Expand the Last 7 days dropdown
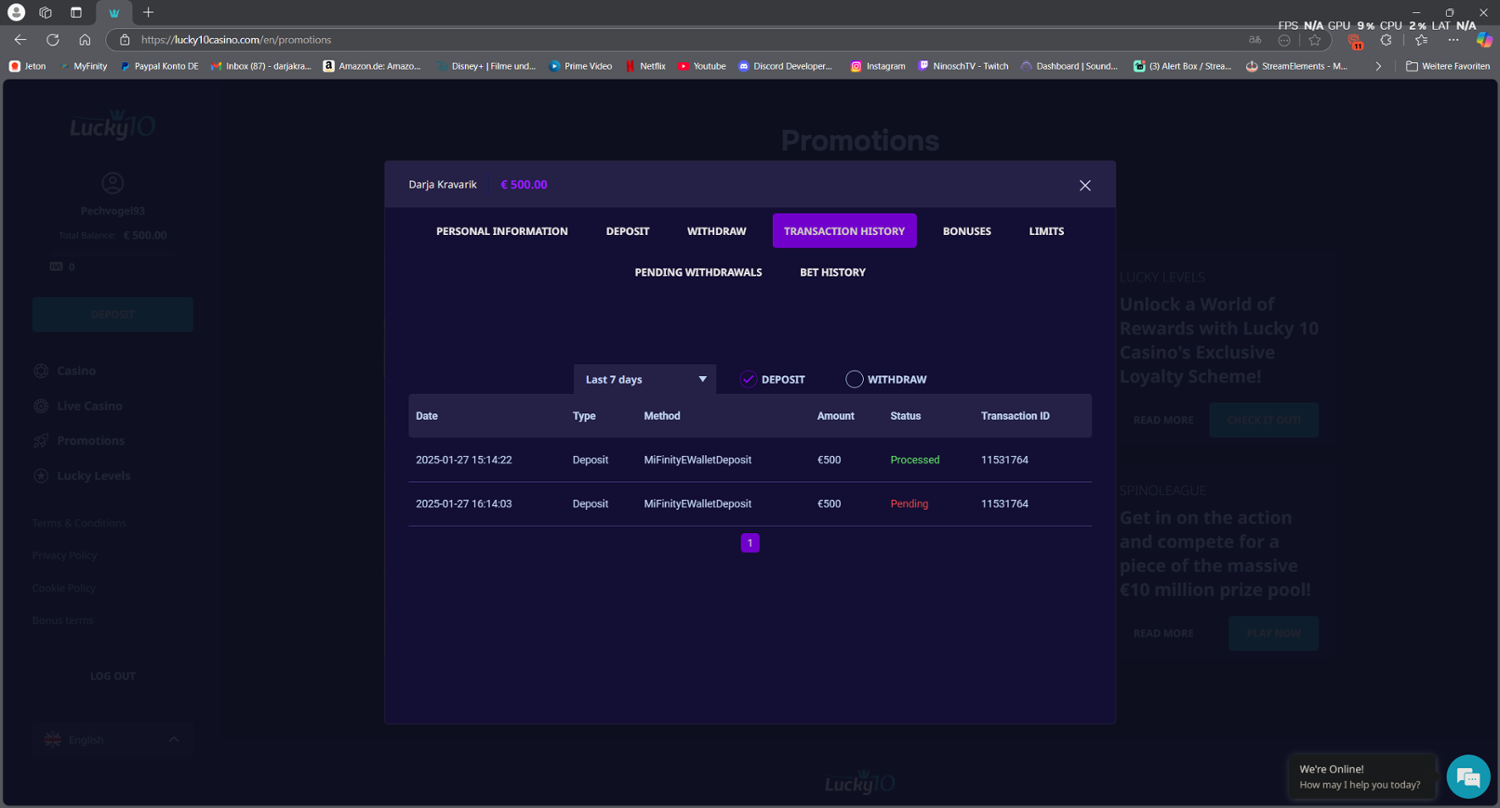Viewport: 1500px width, 808px height. [x=645, y=379]
